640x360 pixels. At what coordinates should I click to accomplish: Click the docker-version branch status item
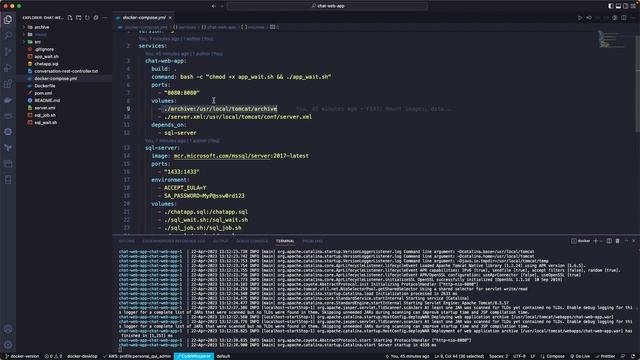pyautogui.click(x=22, y=356)
